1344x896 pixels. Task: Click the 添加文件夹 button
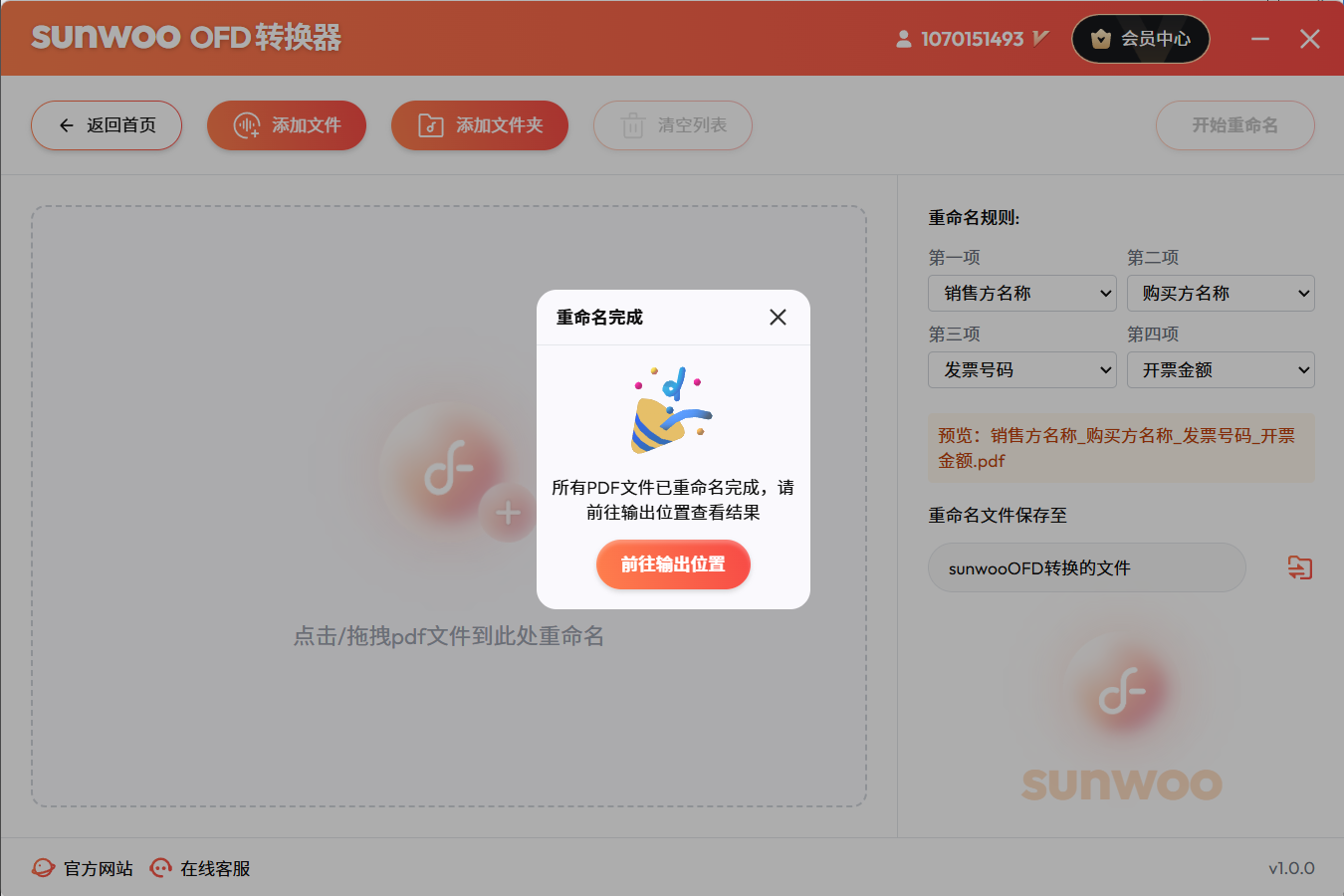(480, 125)
